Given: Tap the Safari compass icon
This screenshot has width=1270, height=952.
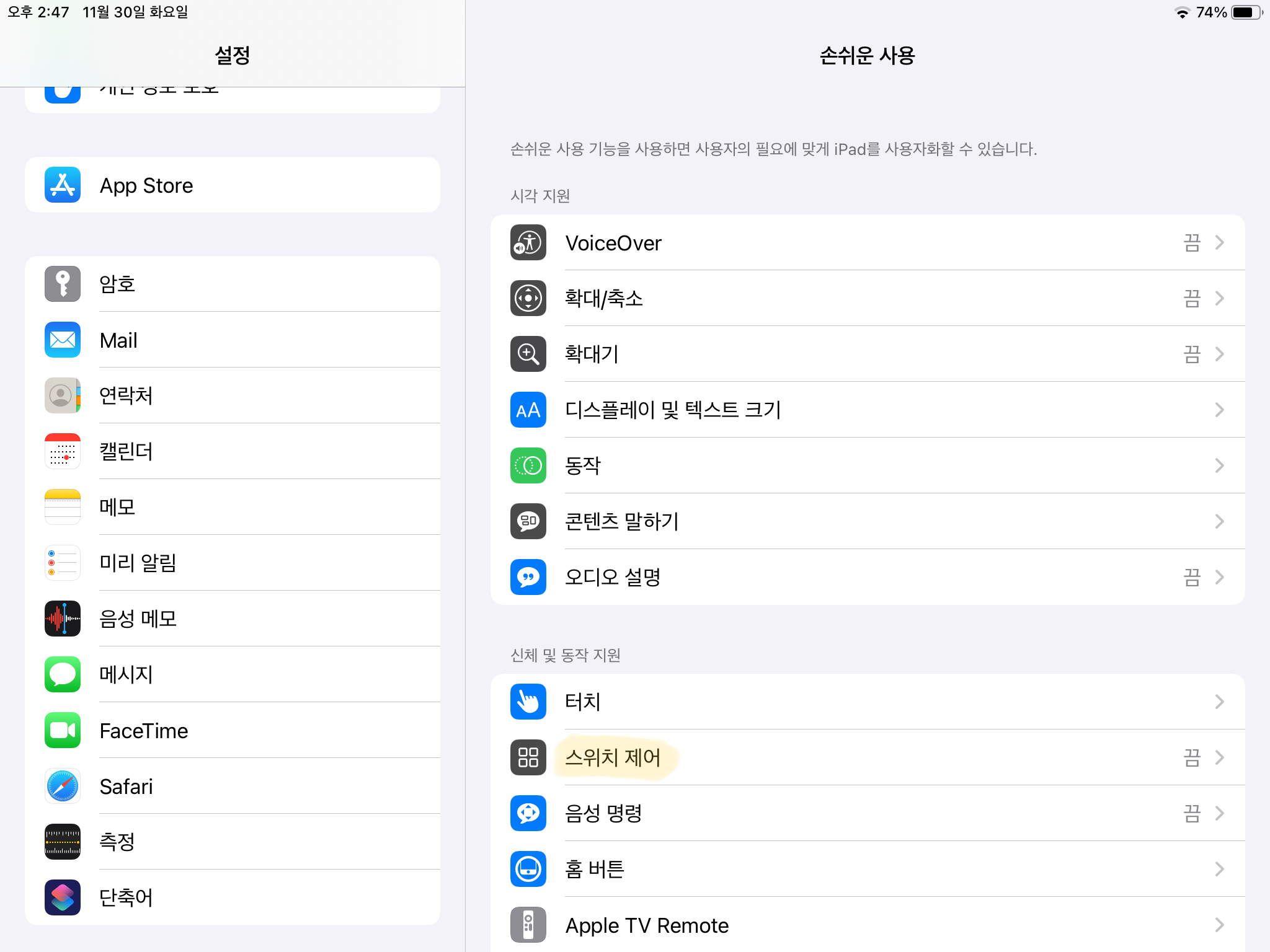Looking at the screenshot, I should (x=63, y=786).
